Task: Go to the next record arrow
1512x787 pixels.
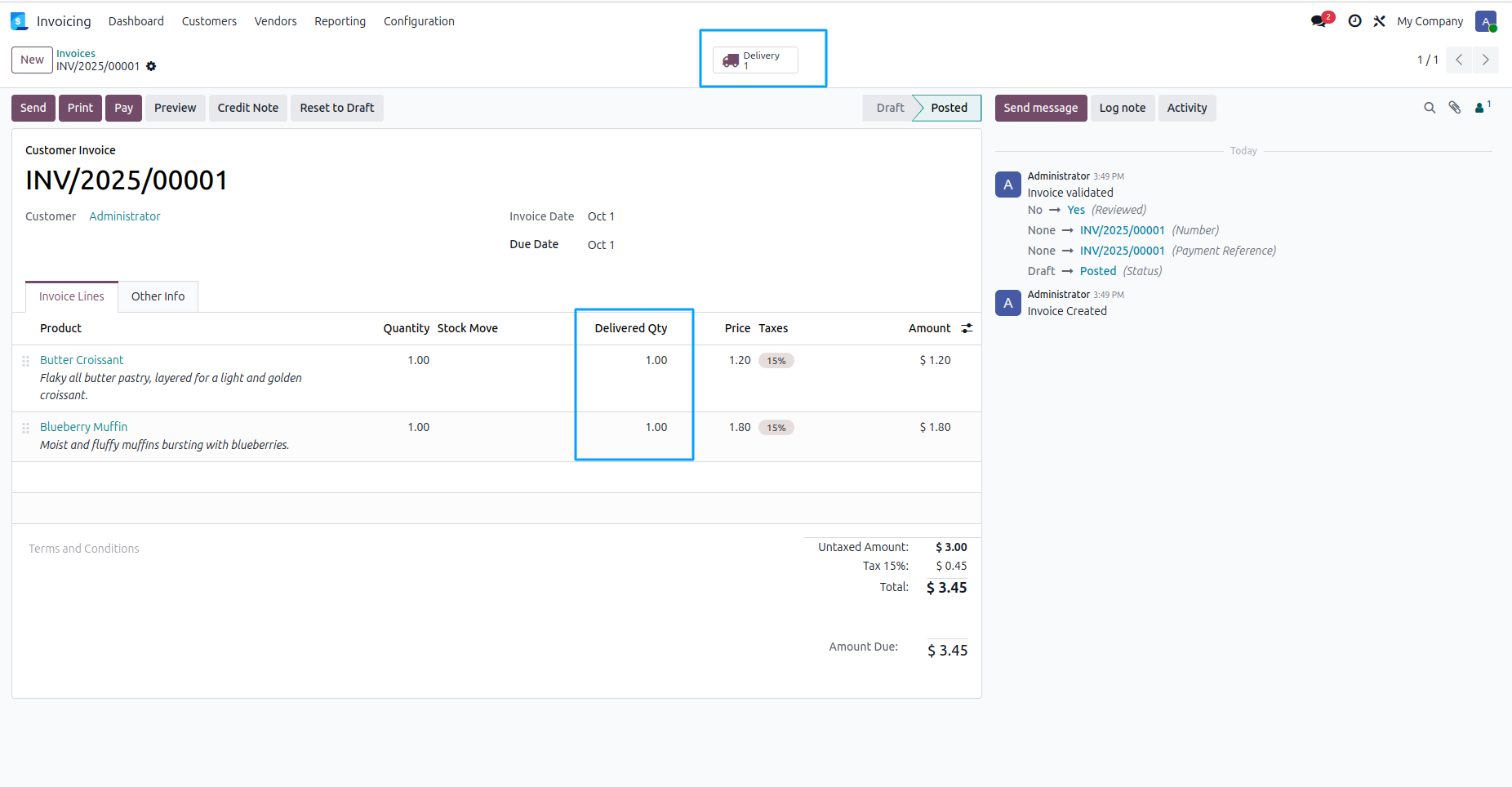Action: [x=1485, y=60]
